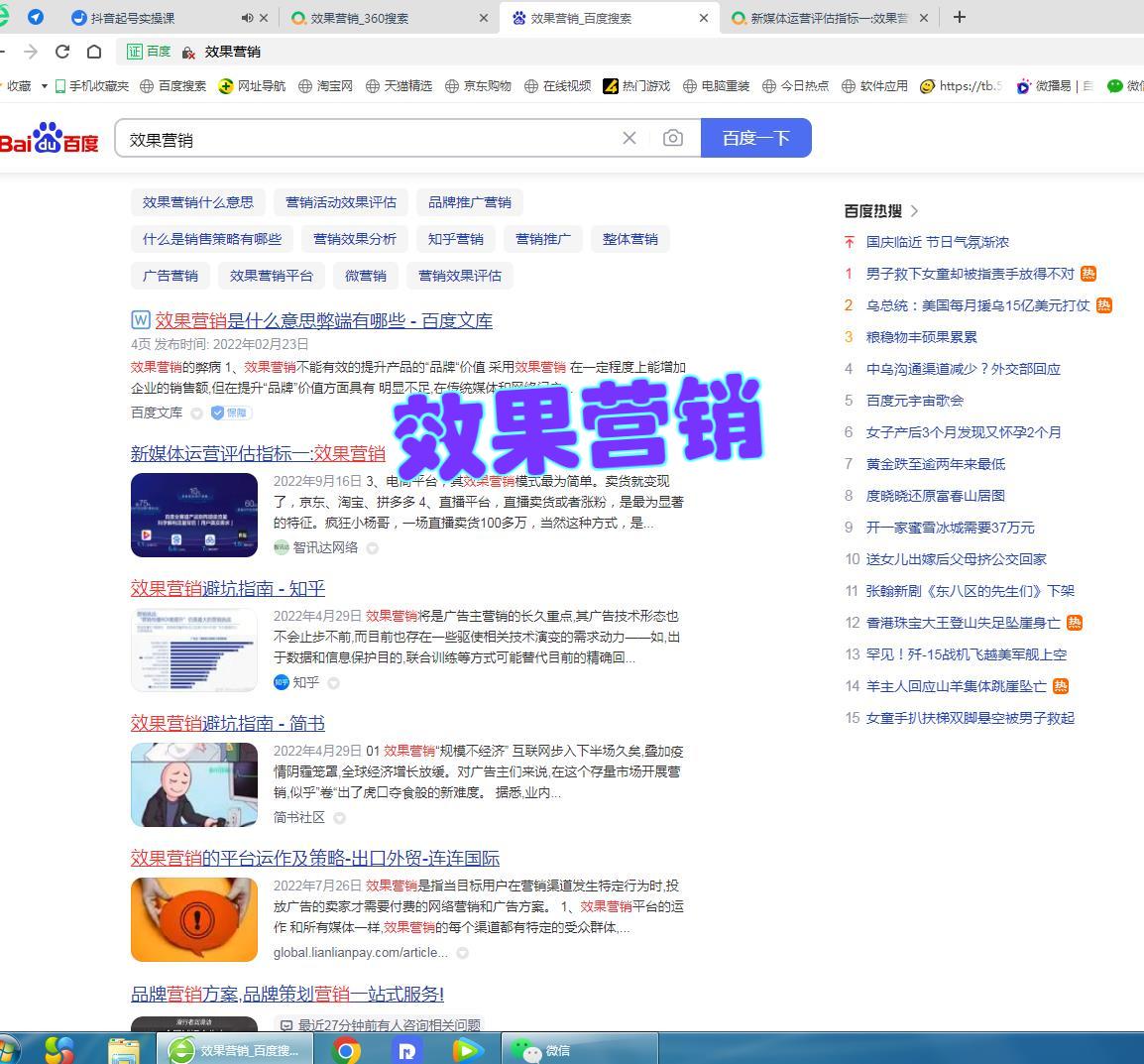Expand options next to 简书社区 source
1144x1064 pixels.
click(x=339, y=818)
